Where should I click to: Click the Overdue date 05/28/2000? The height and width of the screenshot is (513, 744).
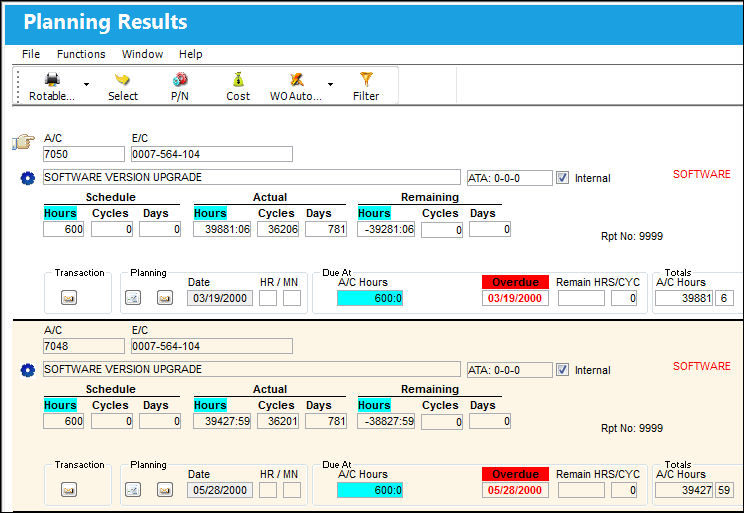coord(515,490)
